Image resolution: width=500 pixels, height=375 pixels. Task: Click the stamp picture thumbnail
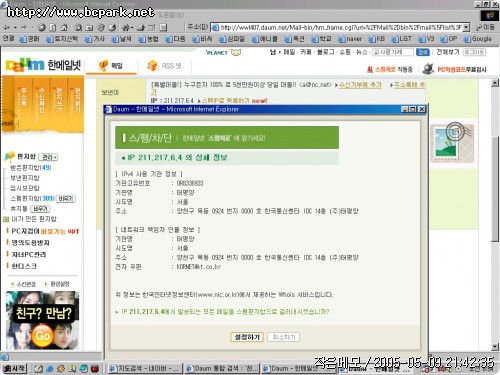452,143
